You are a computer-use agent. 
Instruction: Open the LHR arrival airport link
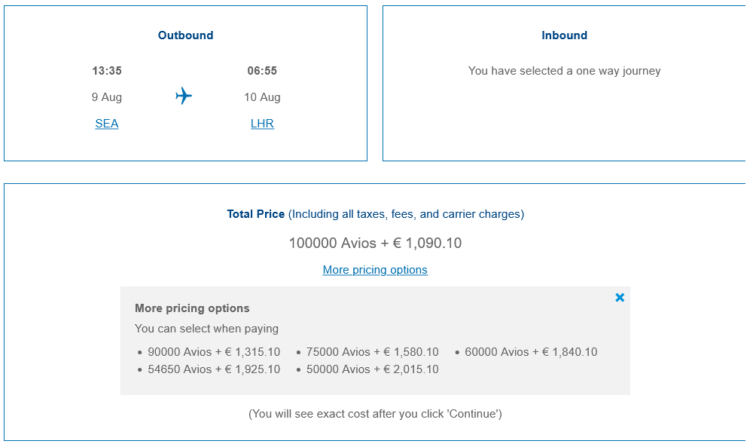pos(262,123)
